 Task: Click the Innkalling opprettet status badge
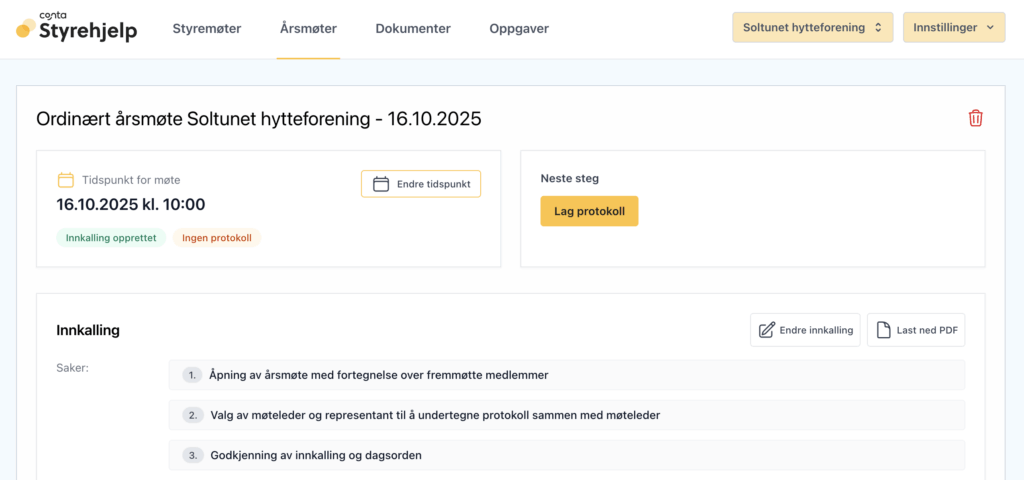point(111,238)
